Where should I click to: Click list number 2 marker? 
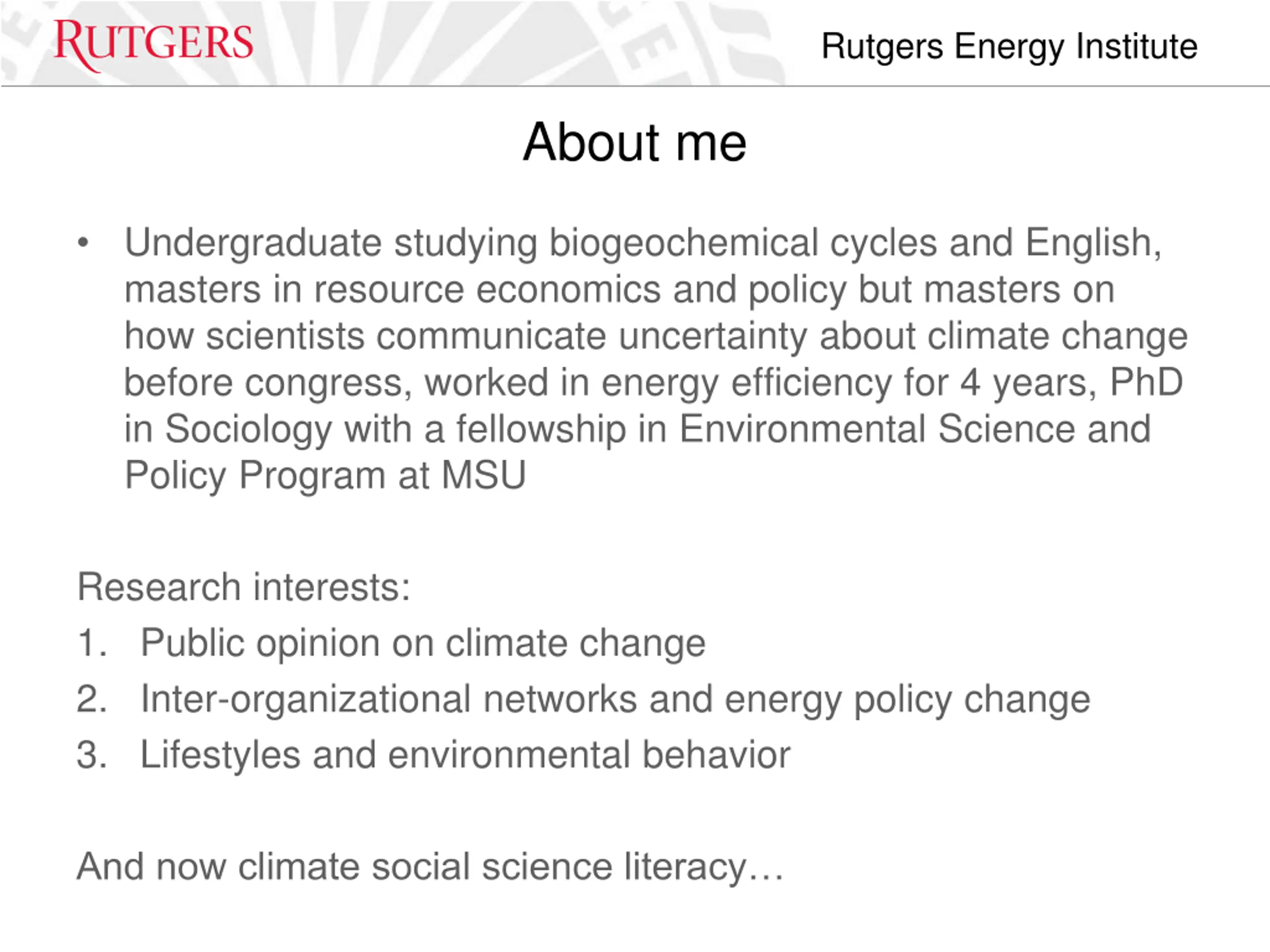pos(92,699)
